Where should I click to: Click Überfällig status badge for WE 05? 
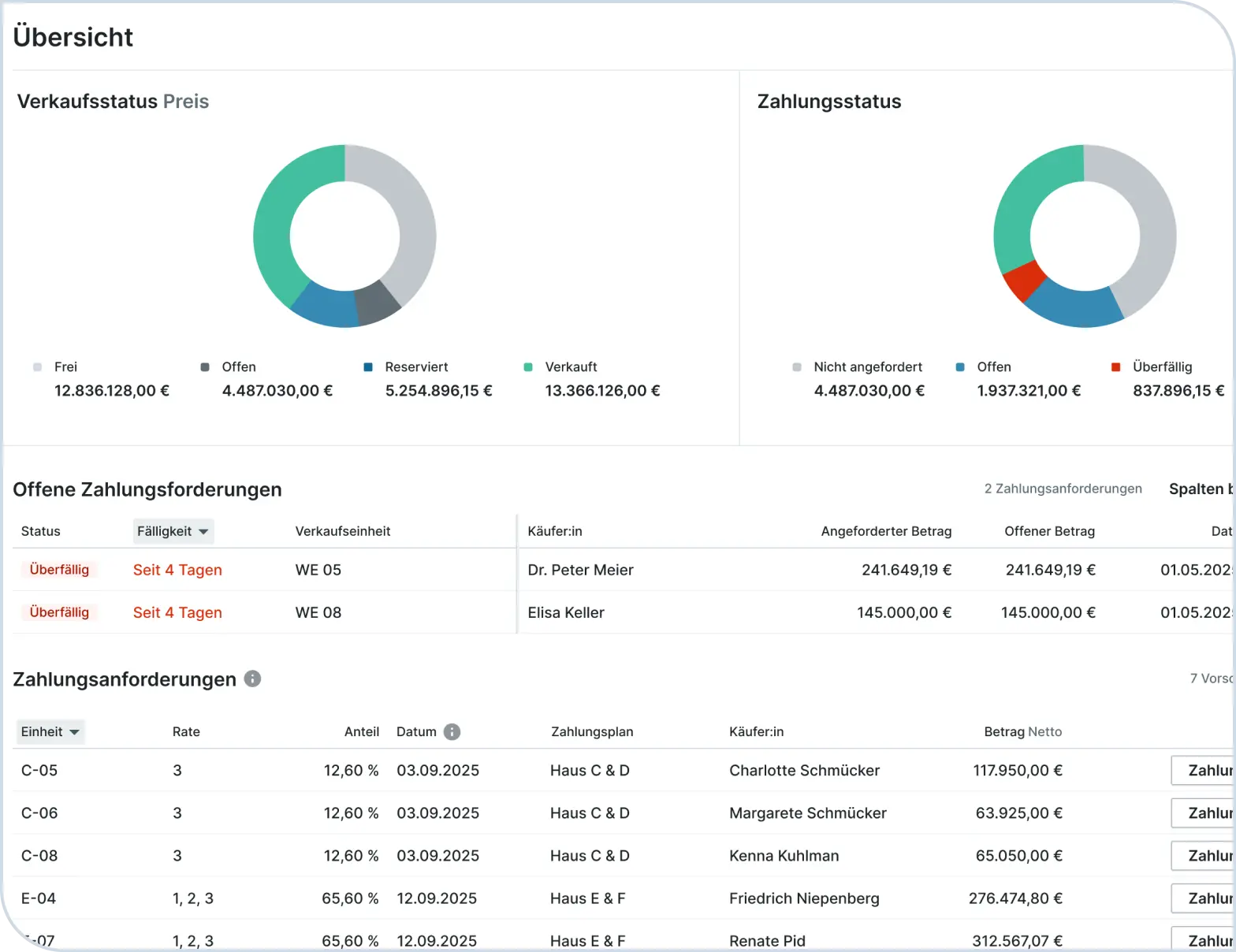pyautogui.click(x=59, y=570)
